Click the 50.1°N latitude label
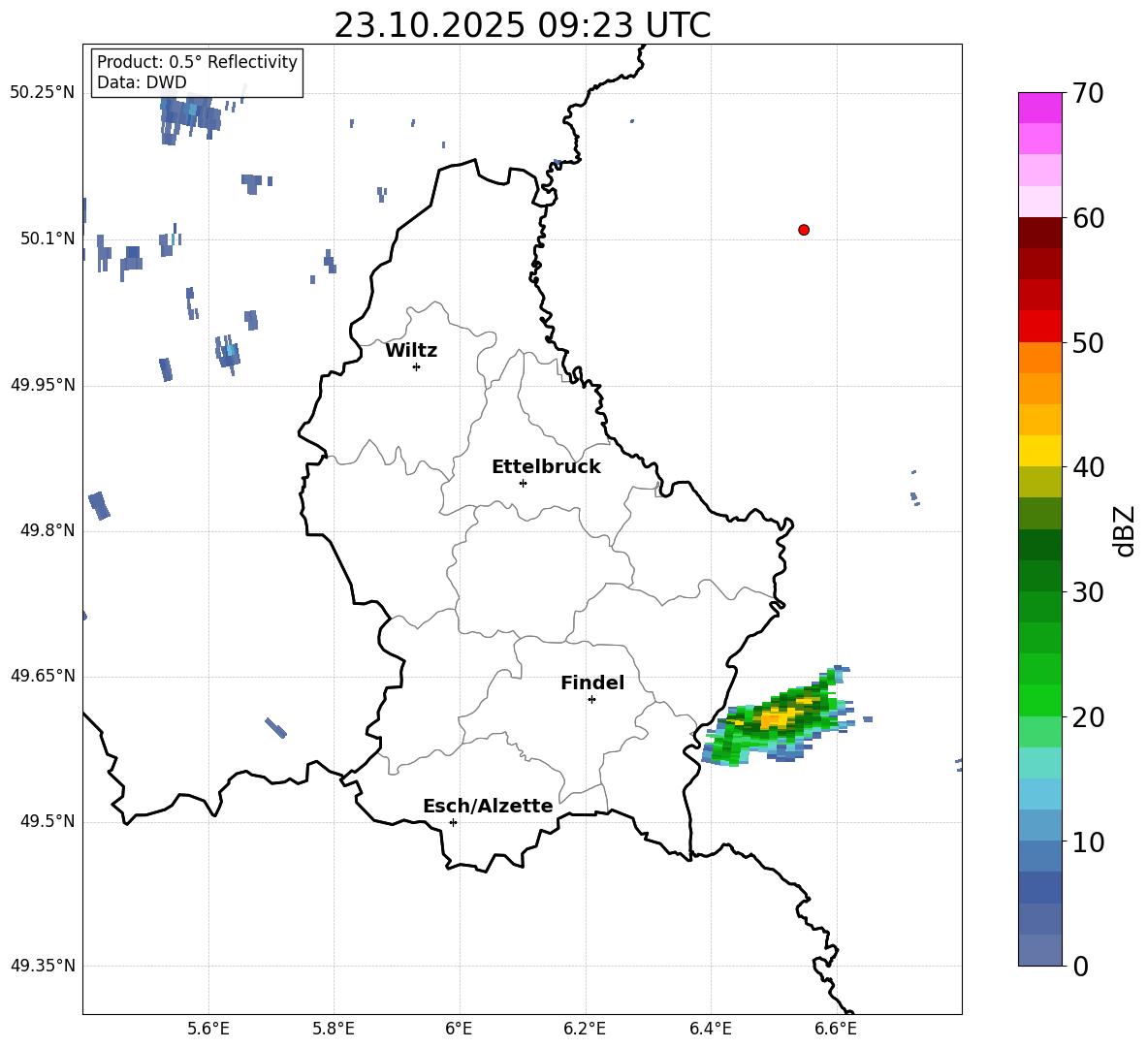Screen dimensions: 1148x1048 click(48, 238)
